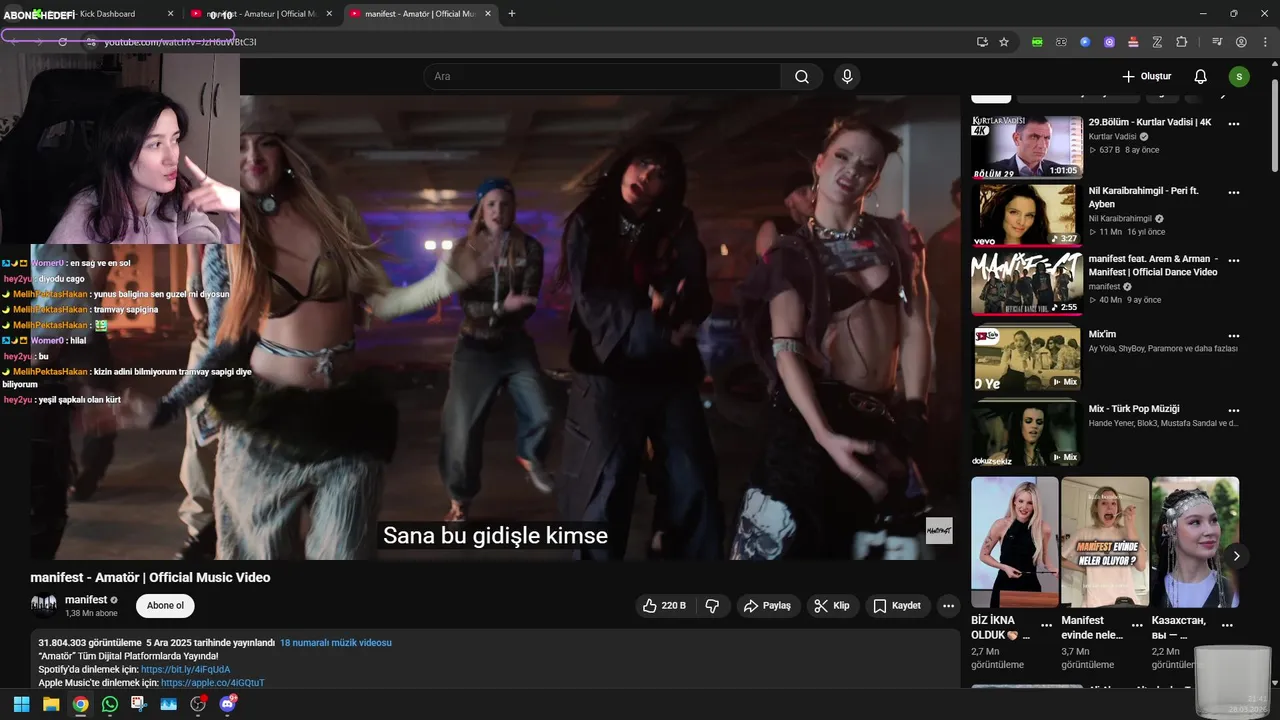
Task: Open WhatsApp from the taskbar
Action: click(x=110, y=704)
